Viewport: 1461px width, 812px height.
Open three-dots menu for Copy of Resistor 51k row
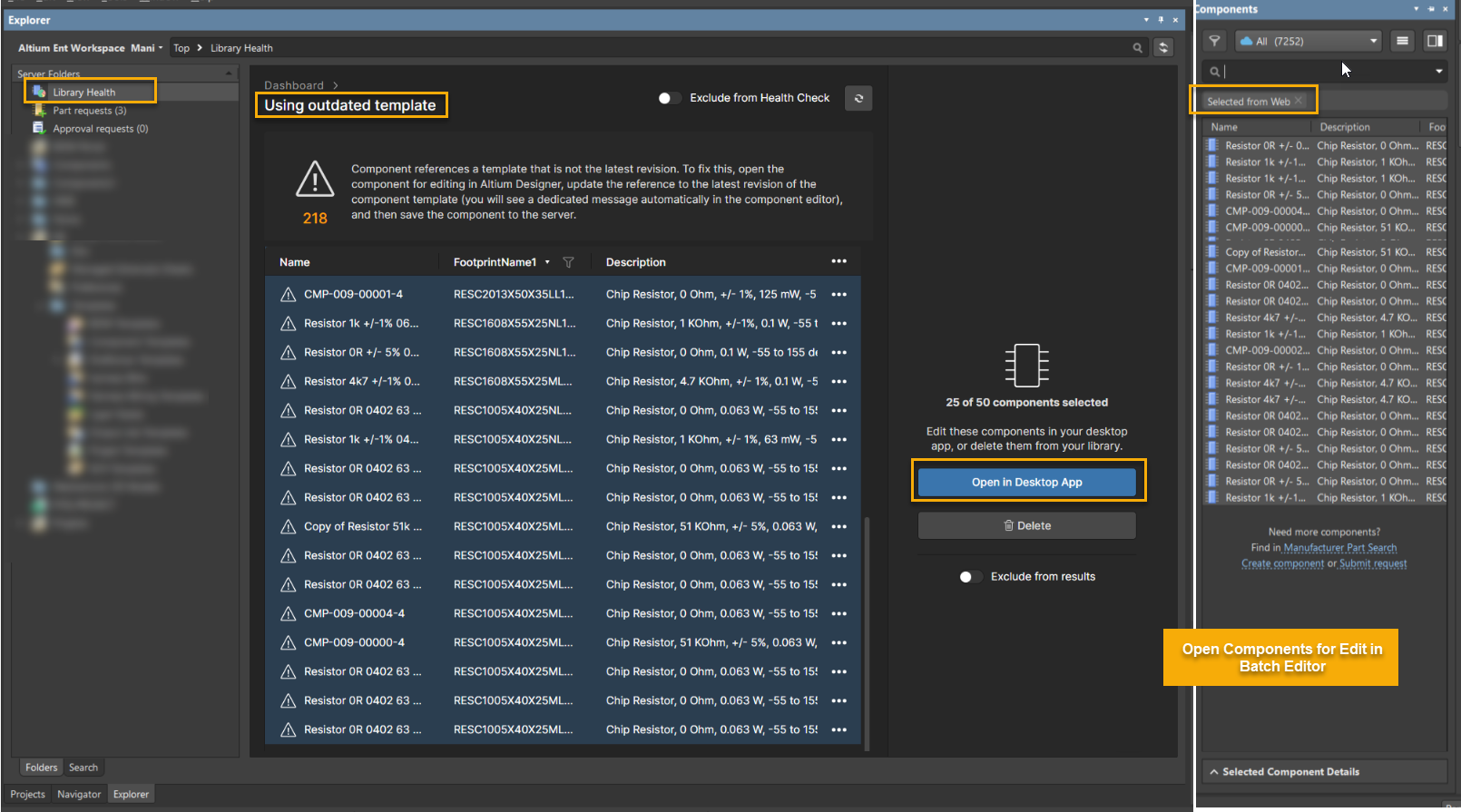838,526
